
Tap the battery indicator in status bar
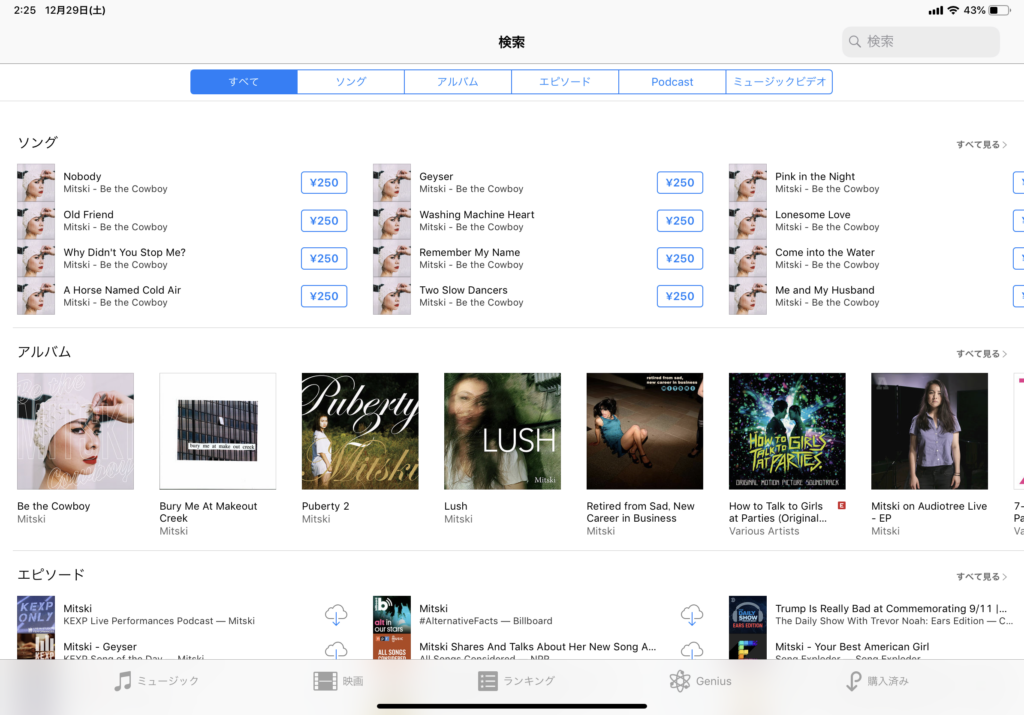pyautogui.click(x=999, y=10)
